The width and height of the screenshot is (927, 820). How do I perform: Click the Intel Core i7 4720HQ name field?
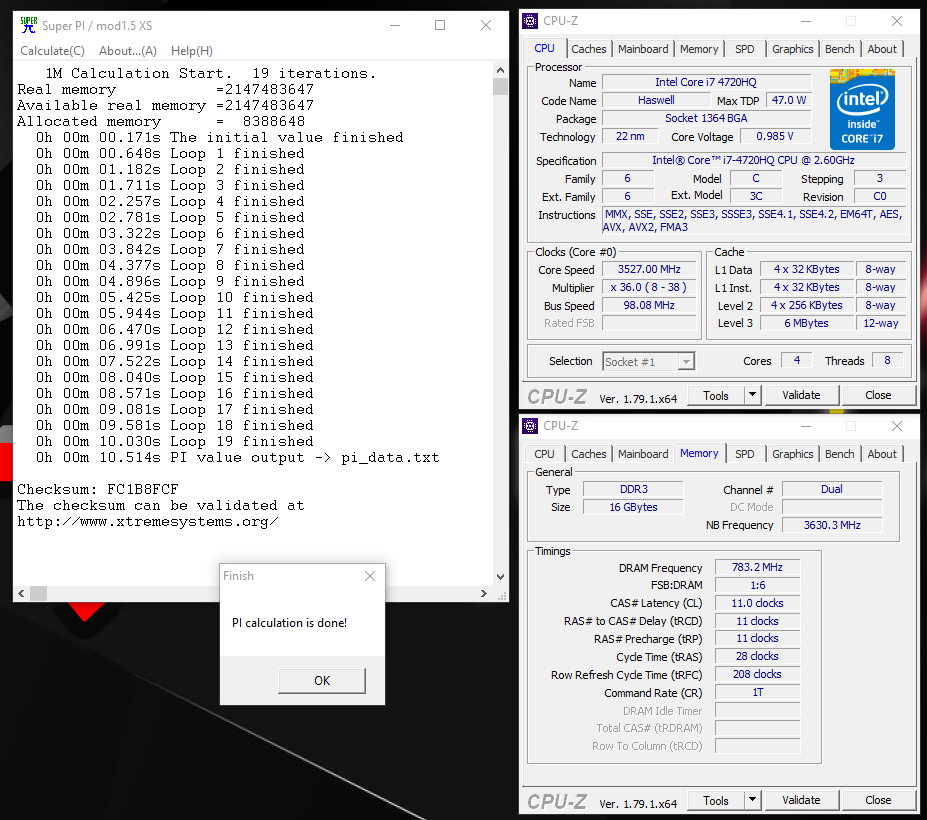coord(706,82)
